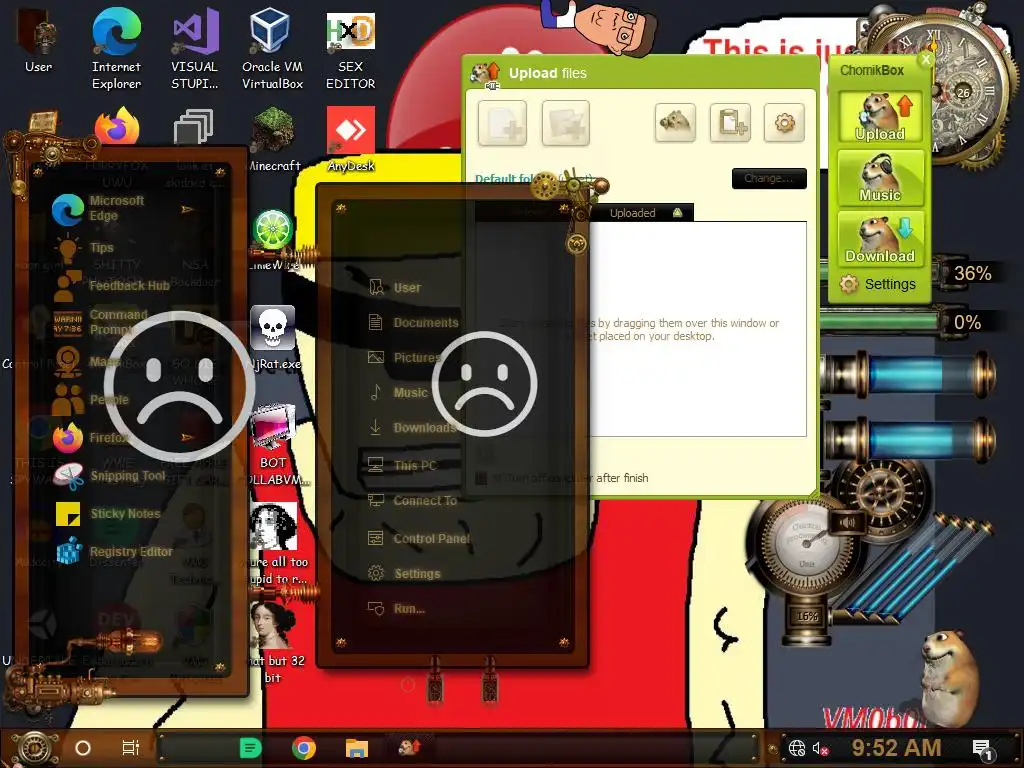Open Settings in ChomikBox panel

click(x=878, y=284)
